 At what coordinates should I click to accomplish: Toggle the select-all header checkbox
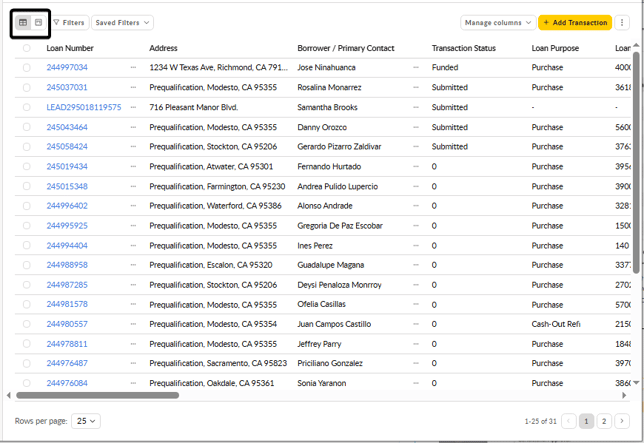pos(27,48)
